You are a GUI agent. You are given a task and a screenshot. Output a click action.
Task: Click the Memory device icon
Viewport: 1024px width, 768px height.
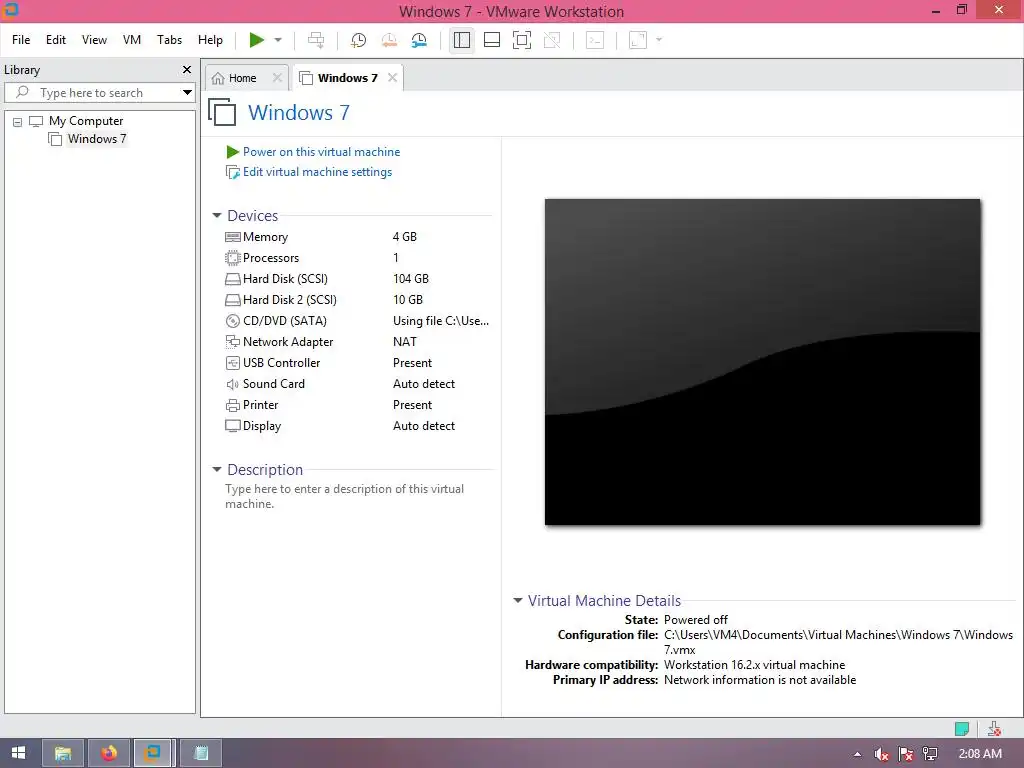click(232, 237)
